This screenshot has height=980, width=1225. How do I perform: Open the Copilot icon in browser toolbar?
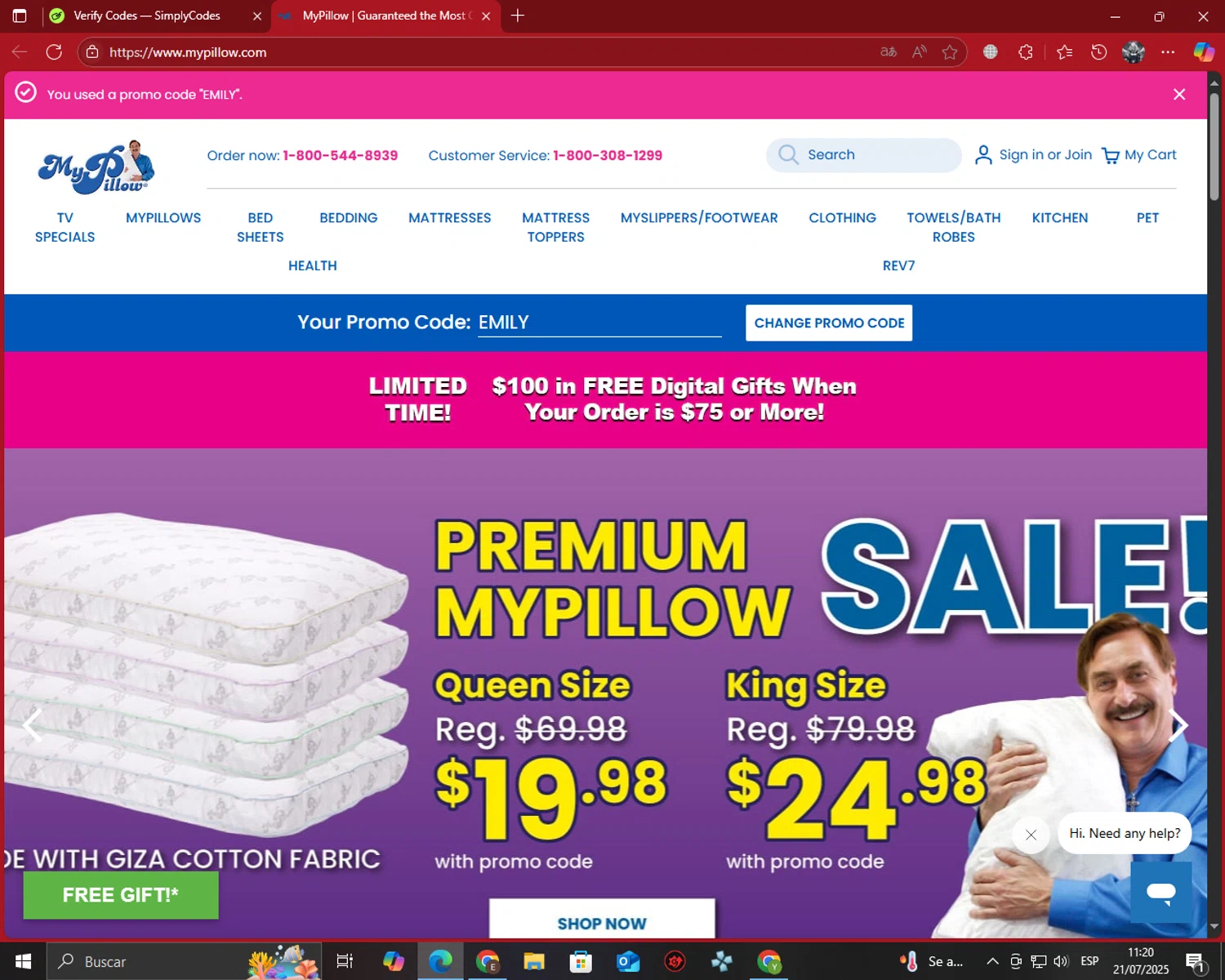1204,52
